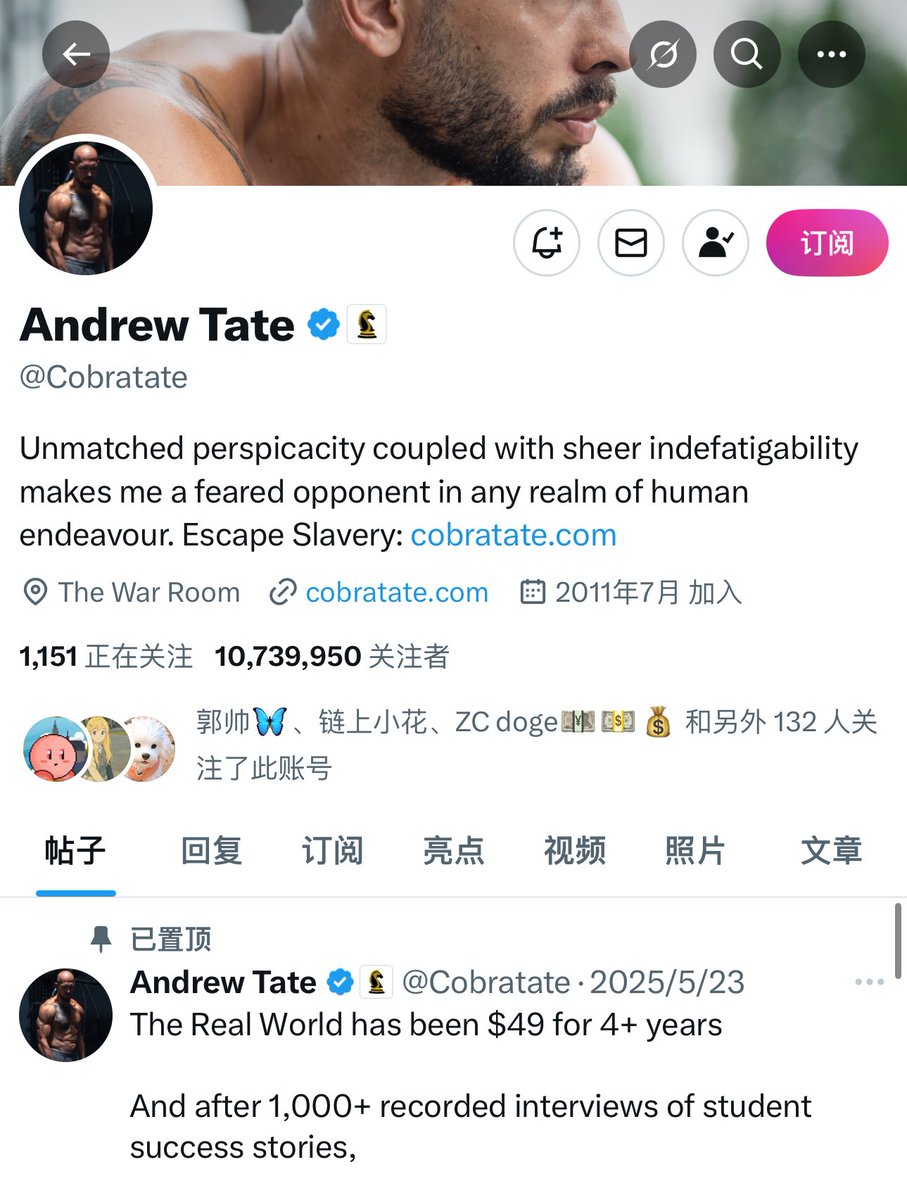View the 10,739,950 关注者 followers list
Viewport: 907px width, 1200px height.
click(x=332, y=656)
